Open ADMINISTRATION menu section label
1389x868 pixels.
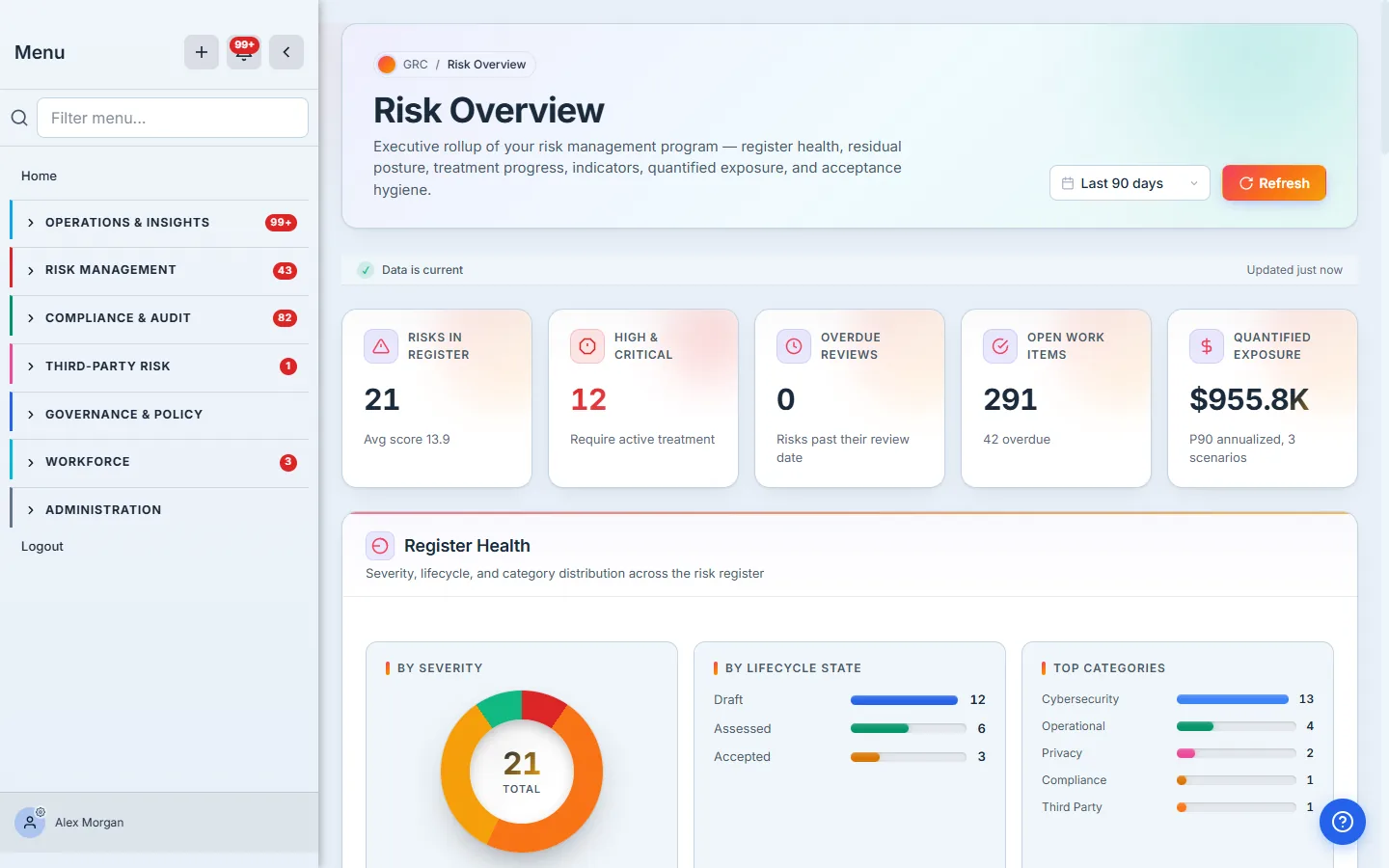coord(103,510)
